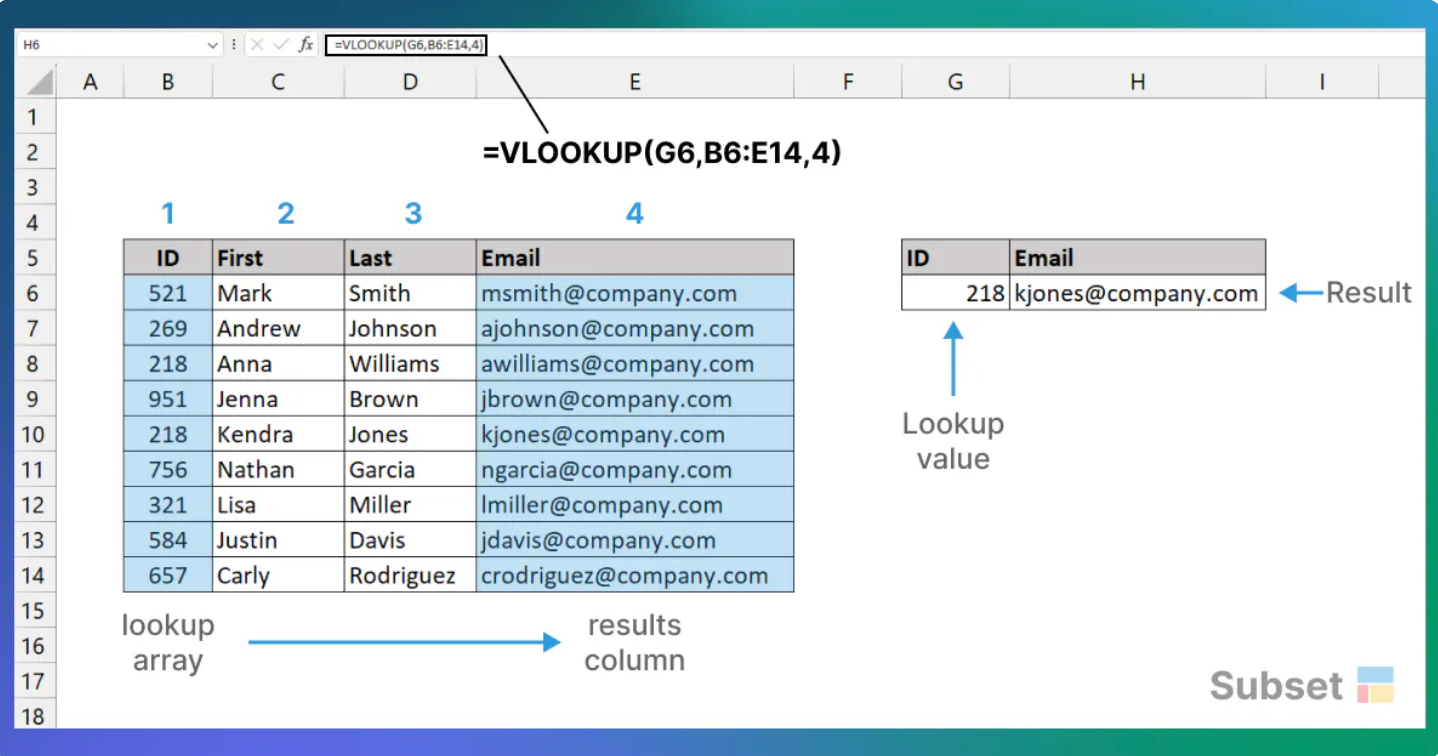Click the cell 'ajohnson@company.com'
Viewport: 1438px width, 756px height.
(x=635, y=328)
